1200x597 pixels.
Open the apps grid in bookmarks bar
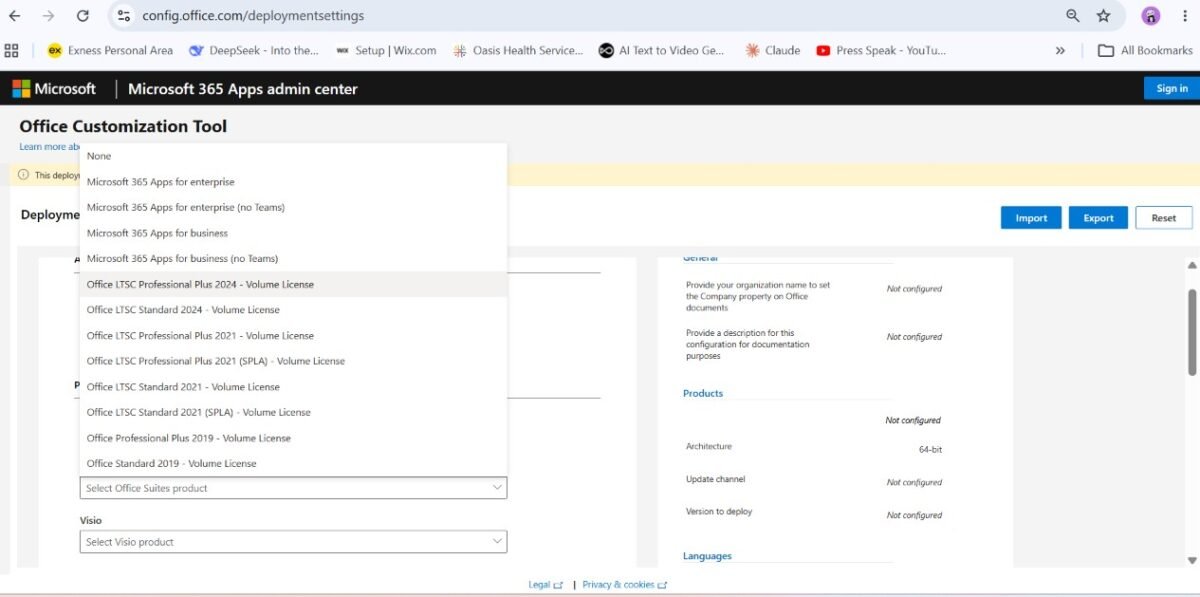12,50
